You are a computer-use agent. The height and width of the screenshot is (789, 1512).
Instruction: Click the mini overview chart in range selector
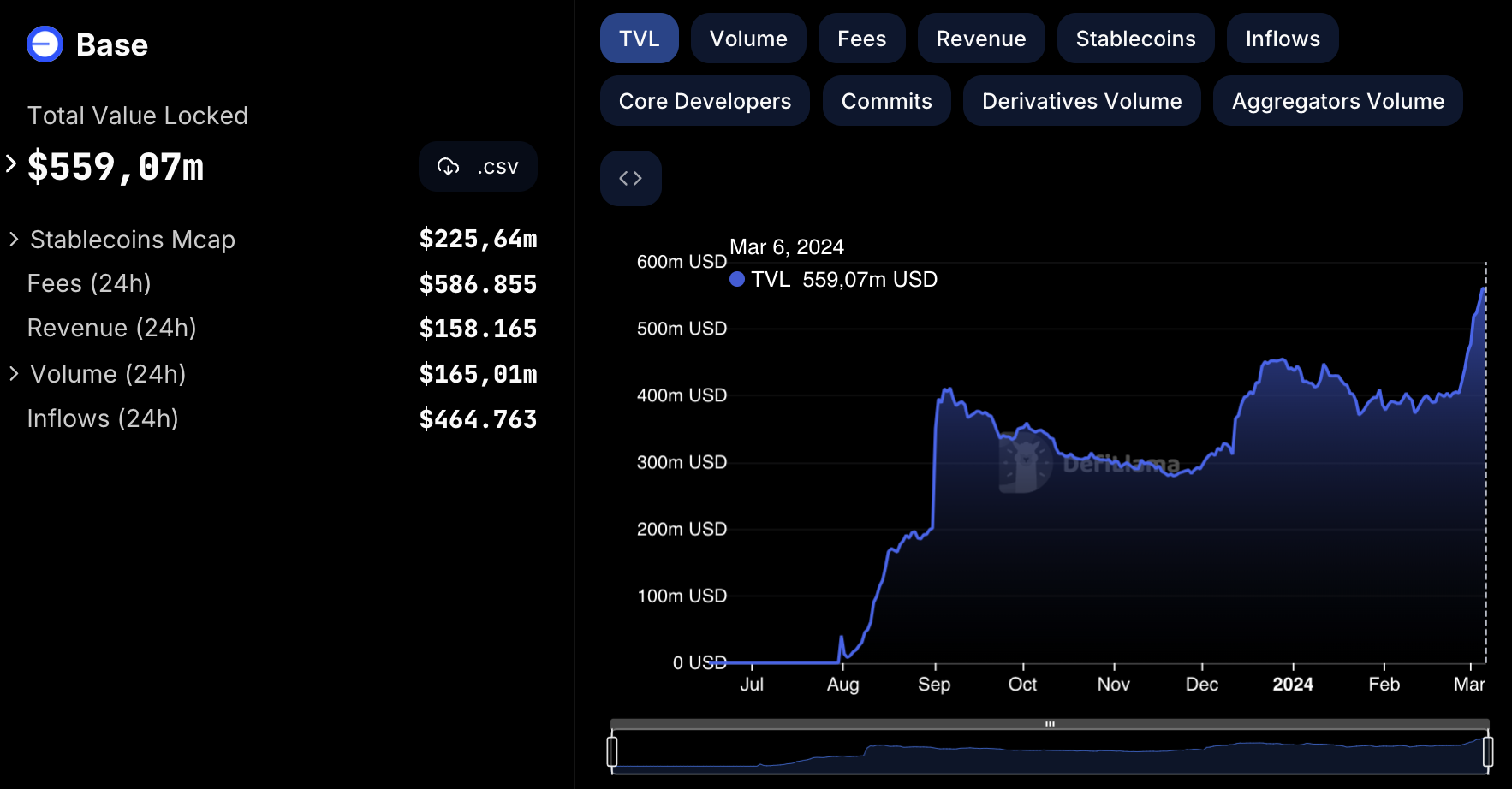click(x=1050, y=753)
